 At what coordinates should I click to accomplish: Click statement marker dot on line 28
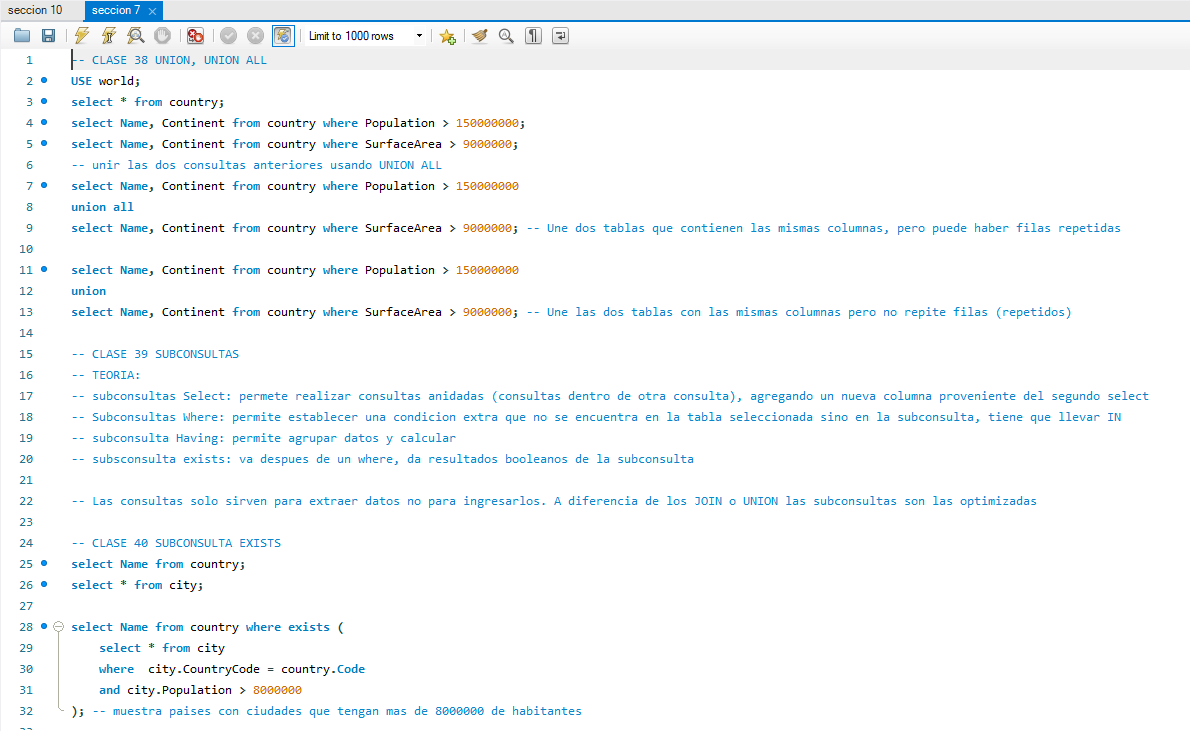pyautogui.click(x=44, y=626)
